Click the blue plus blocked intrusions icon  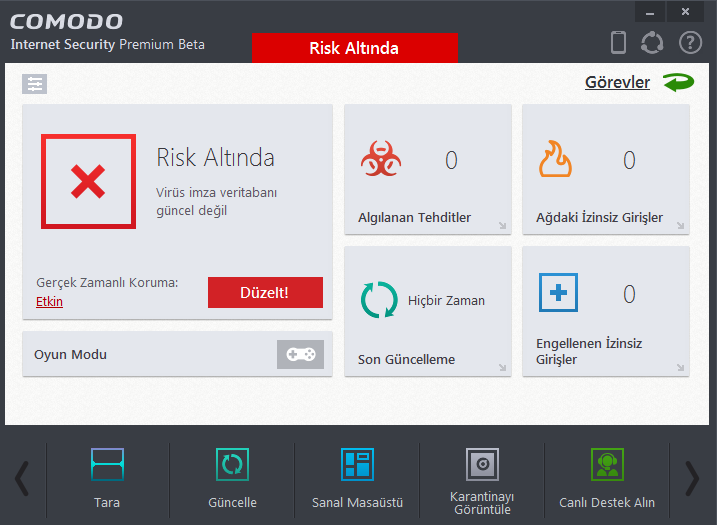(x=558, y=293)
